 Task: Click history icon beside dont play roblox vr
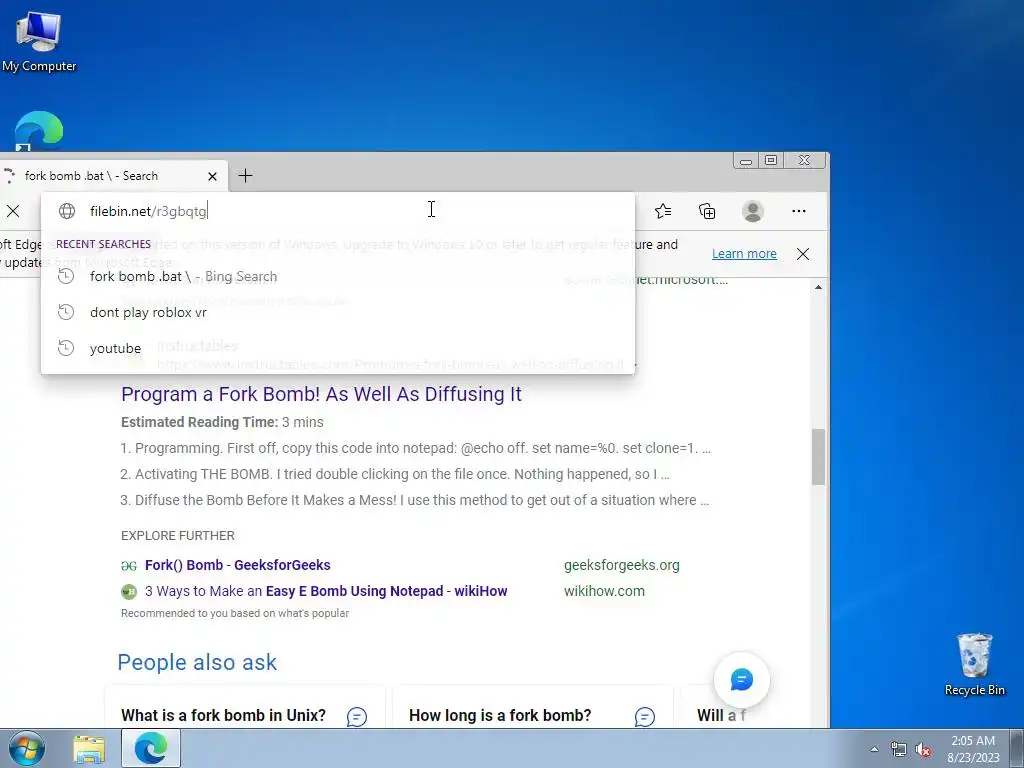66,312
